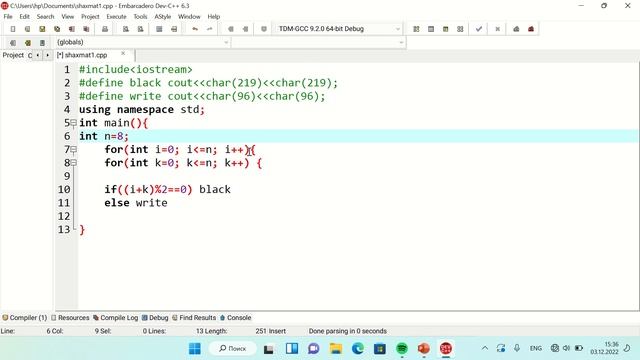Click the taskbar search box
The image size is (640, 360).
point(233,349)
